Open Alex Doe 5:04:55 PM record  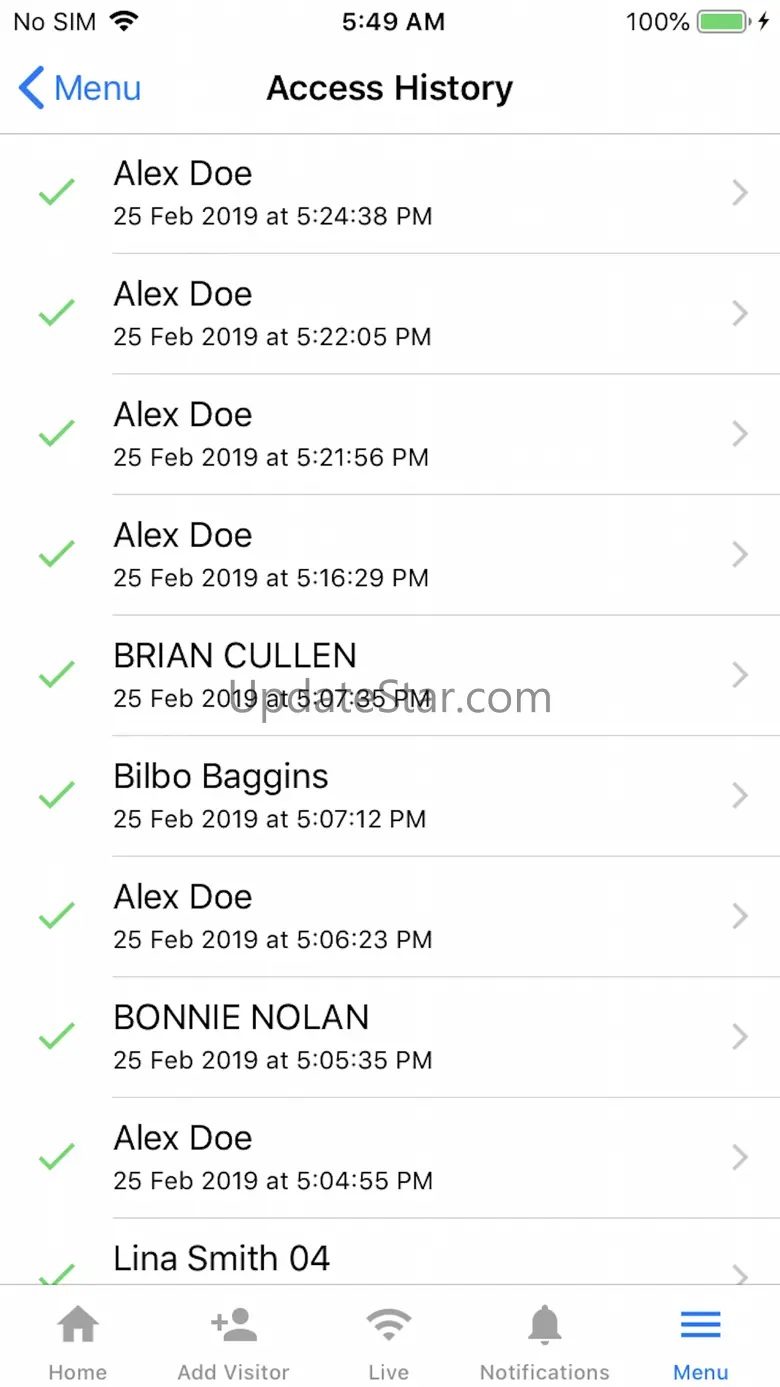[390, 1158]
